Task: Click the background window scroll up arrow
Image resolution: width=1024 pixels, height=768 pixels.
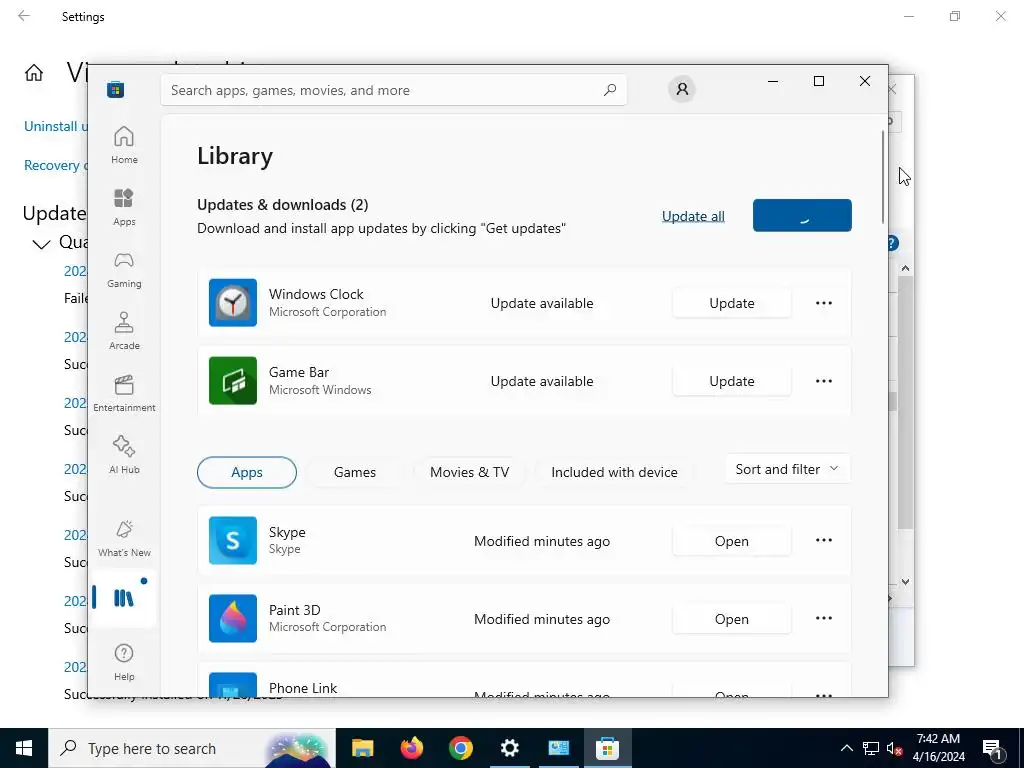Action: [905, 268]
